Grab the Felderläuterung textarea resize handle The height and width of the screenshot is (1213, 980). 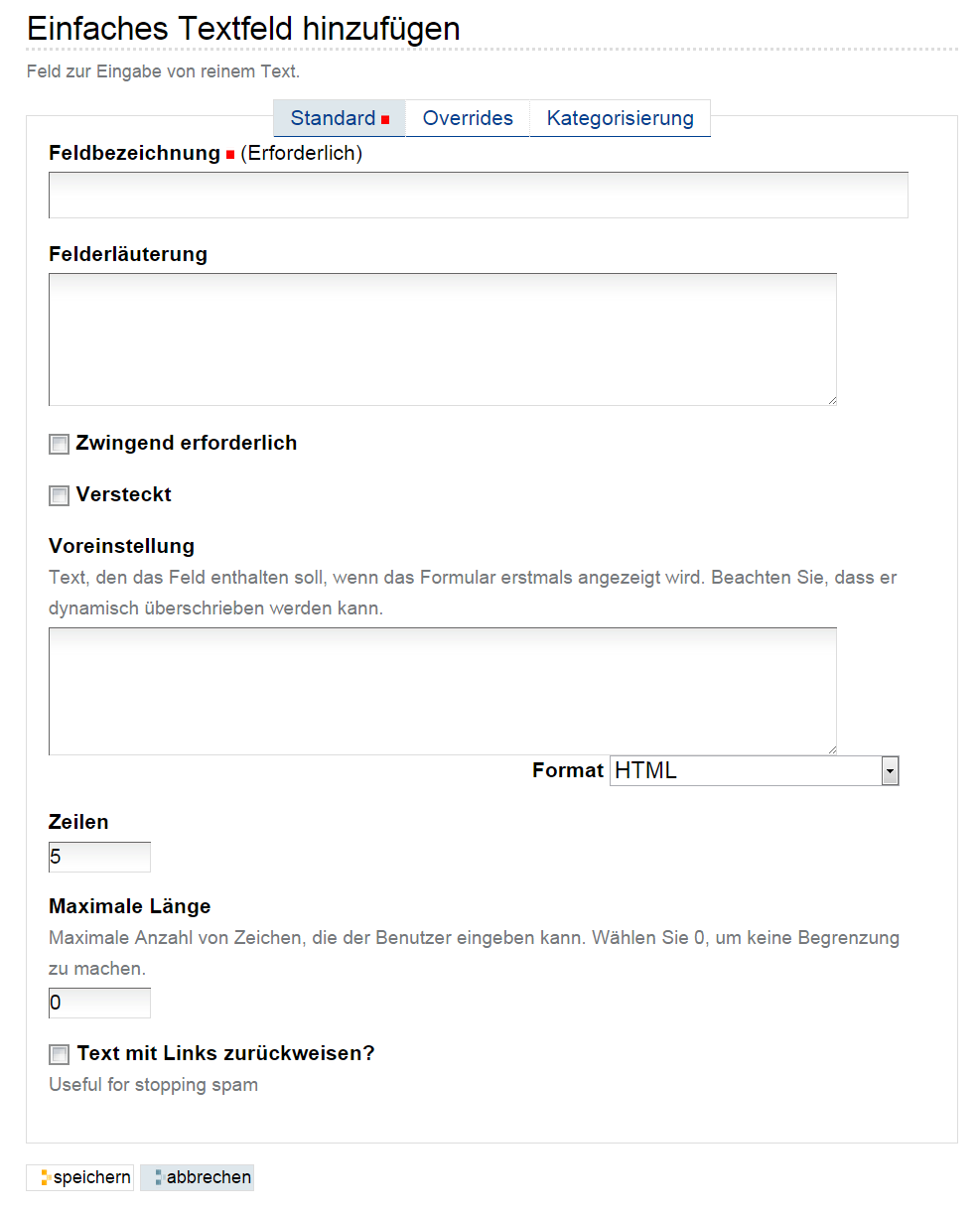coord(831,400)
